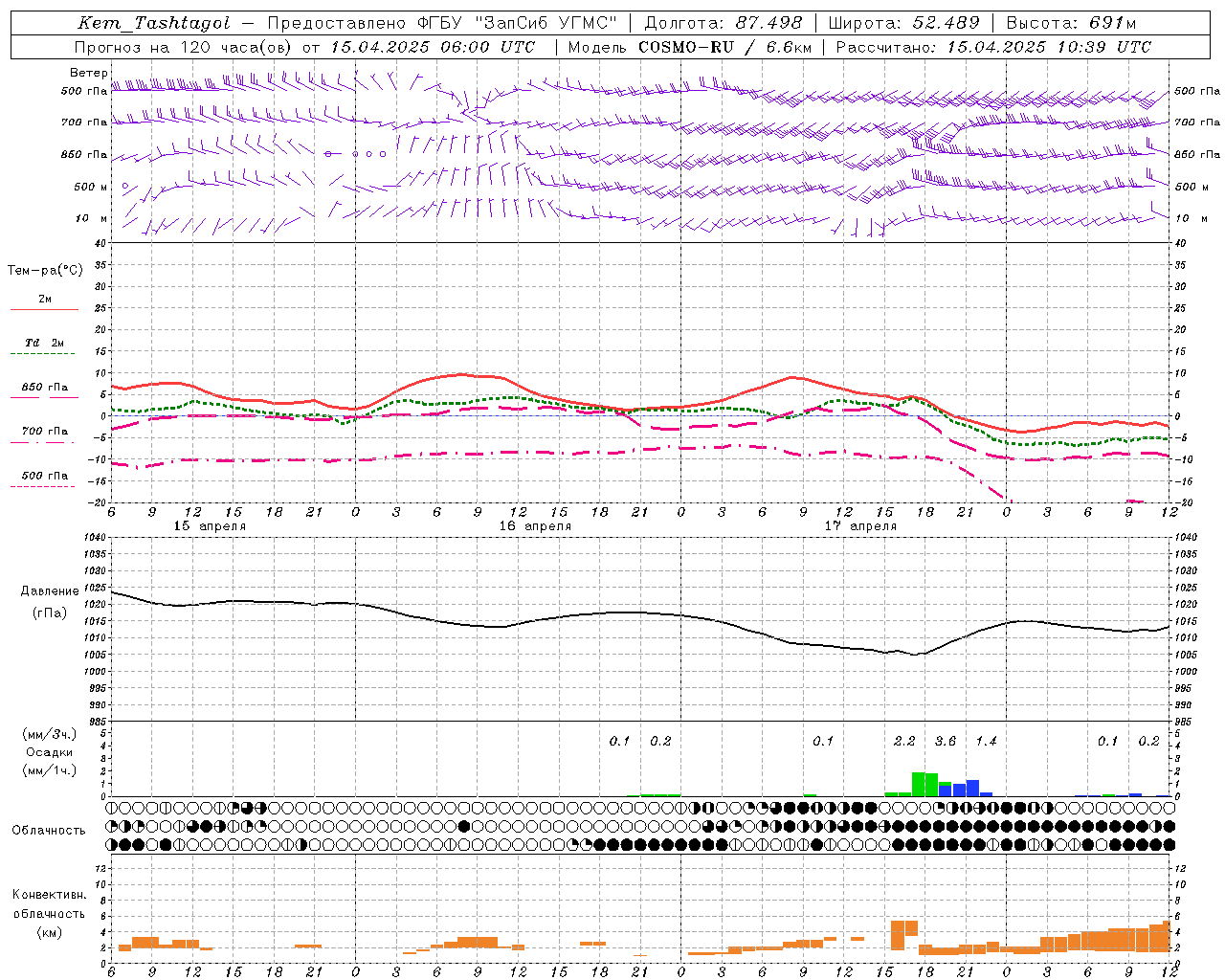Click the (гПа) pressure unit label

pos(50,613)
